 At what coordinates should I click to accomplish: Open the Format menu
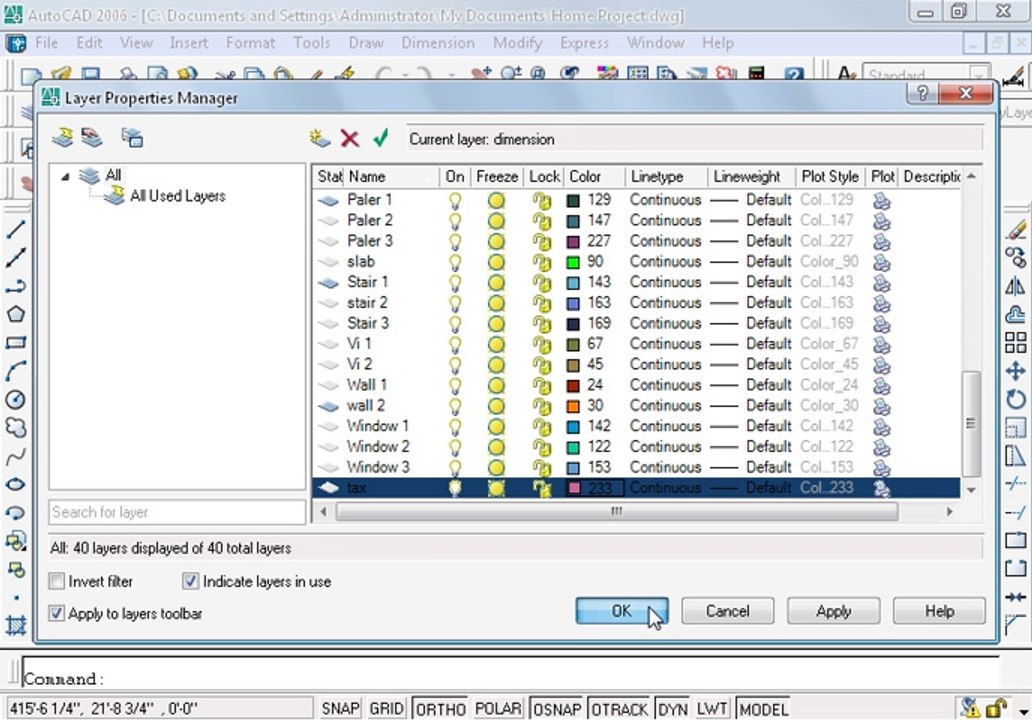(x=250, y=43)
